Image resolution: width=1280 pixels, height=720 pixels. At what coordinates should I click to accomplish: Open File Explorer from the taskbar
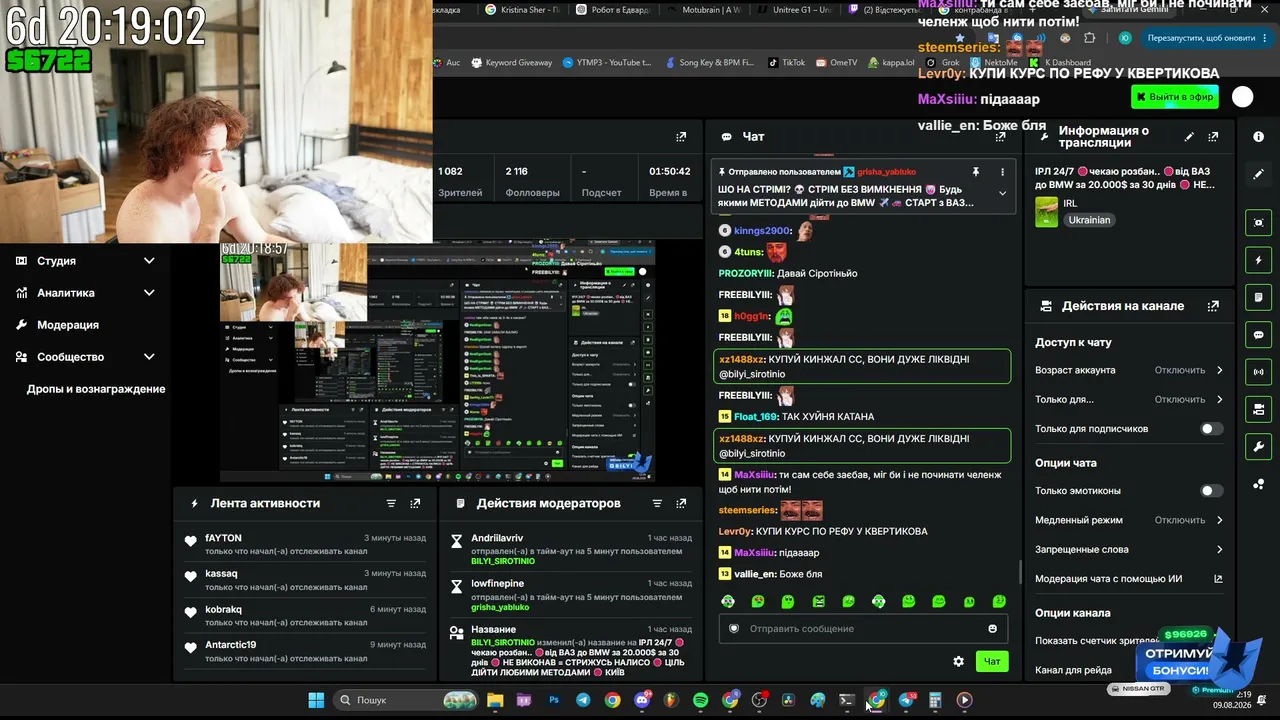coord(495,701)
